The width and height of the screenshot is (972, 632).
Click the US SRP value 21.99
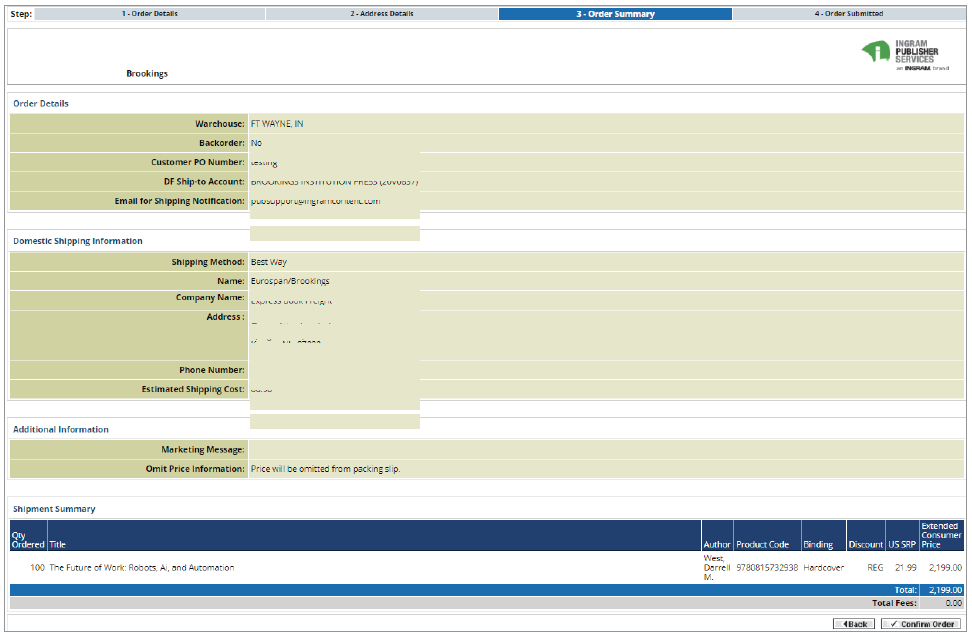[x=906, y=568]
